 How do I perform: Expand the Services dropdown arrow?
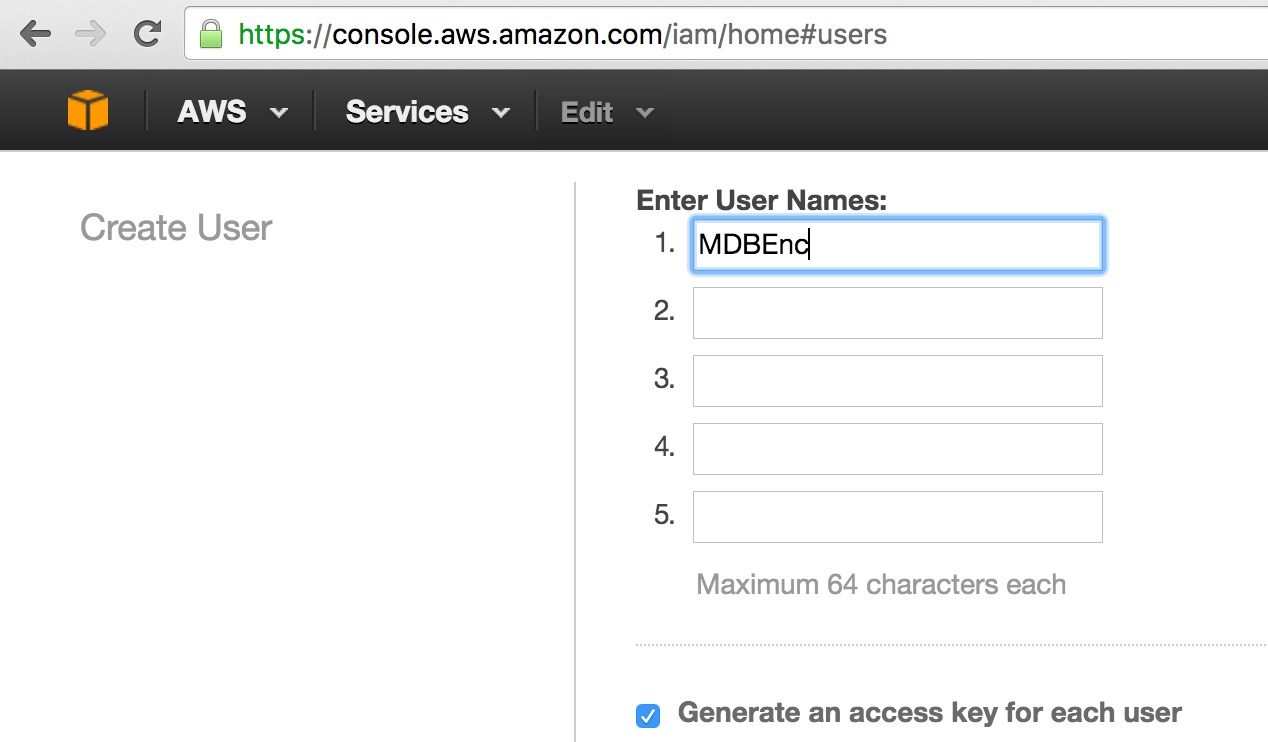(501, 113)
